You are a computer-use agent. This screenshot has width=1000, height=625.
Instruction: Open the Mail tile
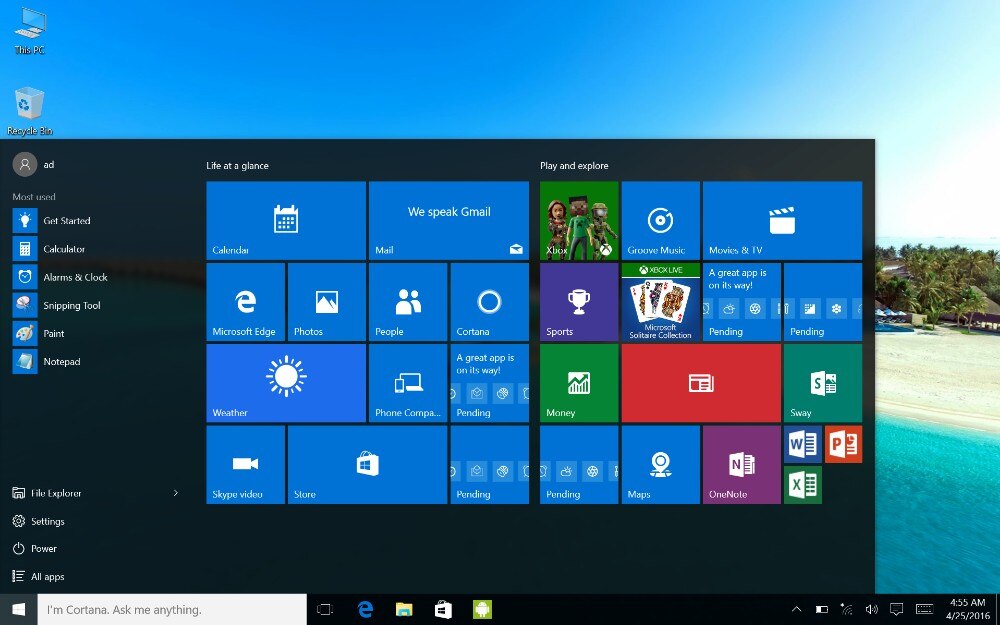point(449,220)
